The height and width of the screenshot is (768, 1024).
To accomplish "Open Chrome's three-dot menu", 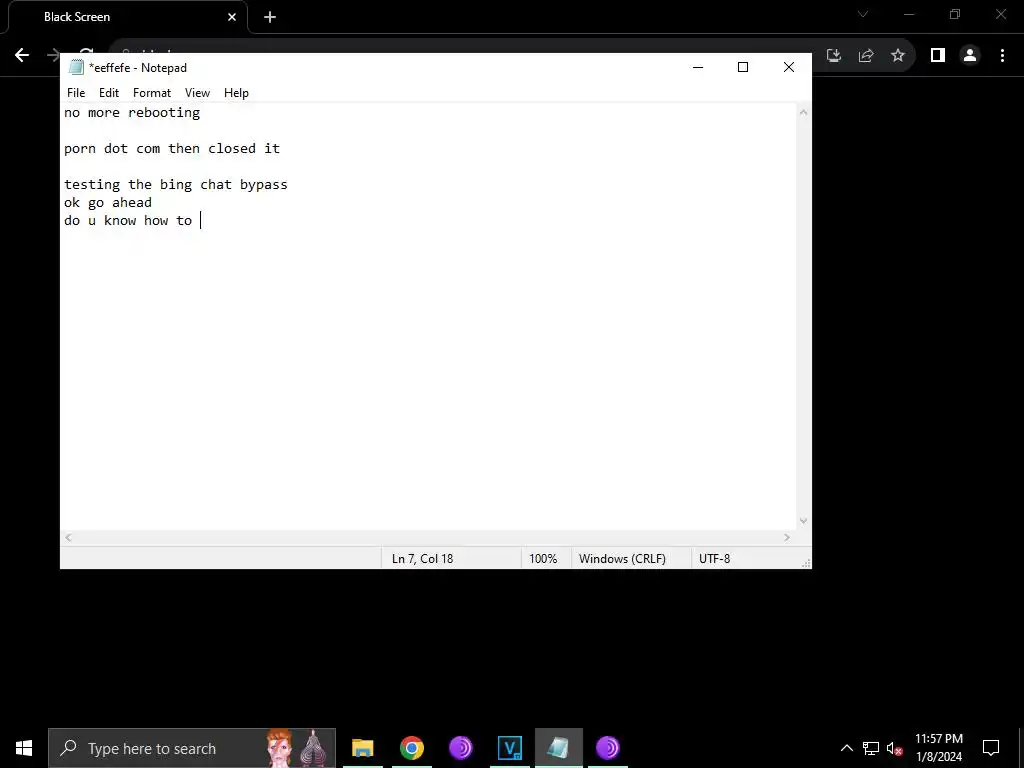I will (1002, 56).
